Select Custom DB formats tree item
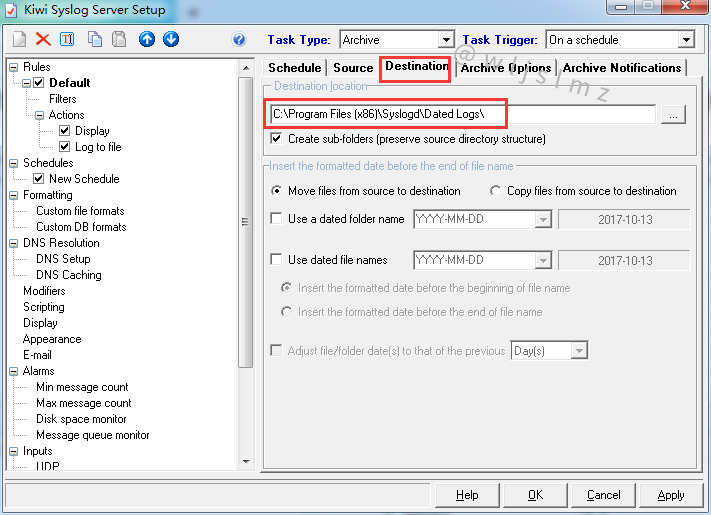The image size is (711, 515). pos(81,227)
